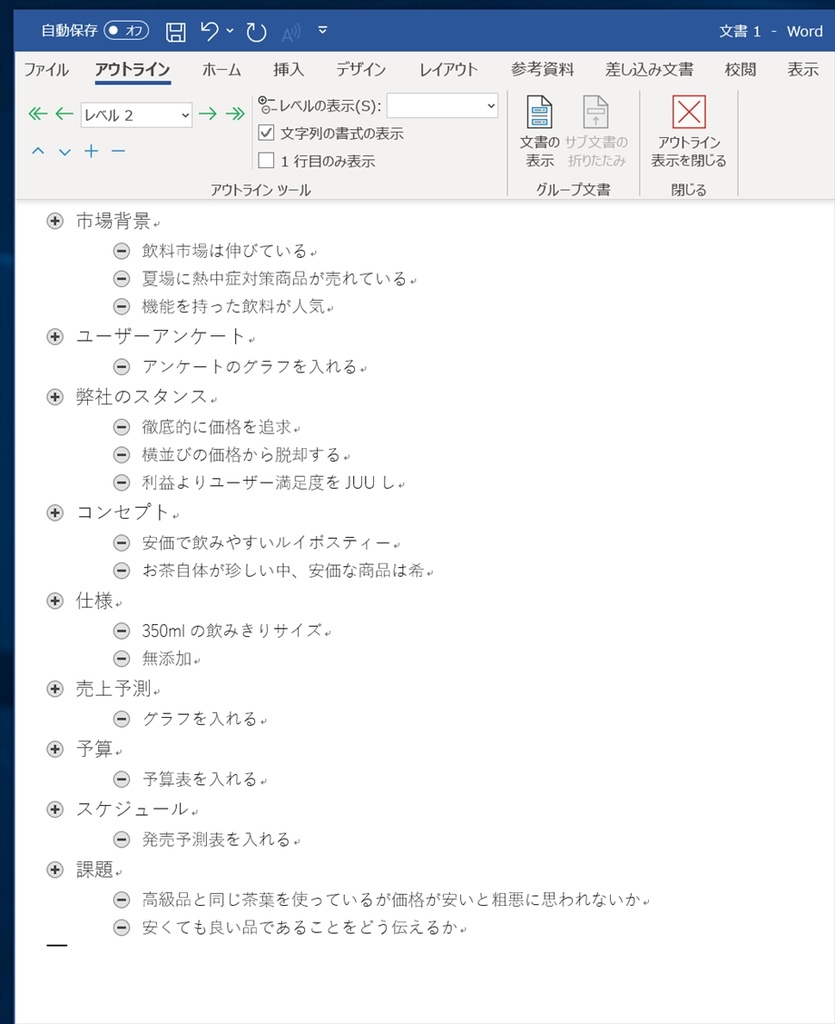Open the デザイン tab

pyautogui.click(x=361, y=69)
